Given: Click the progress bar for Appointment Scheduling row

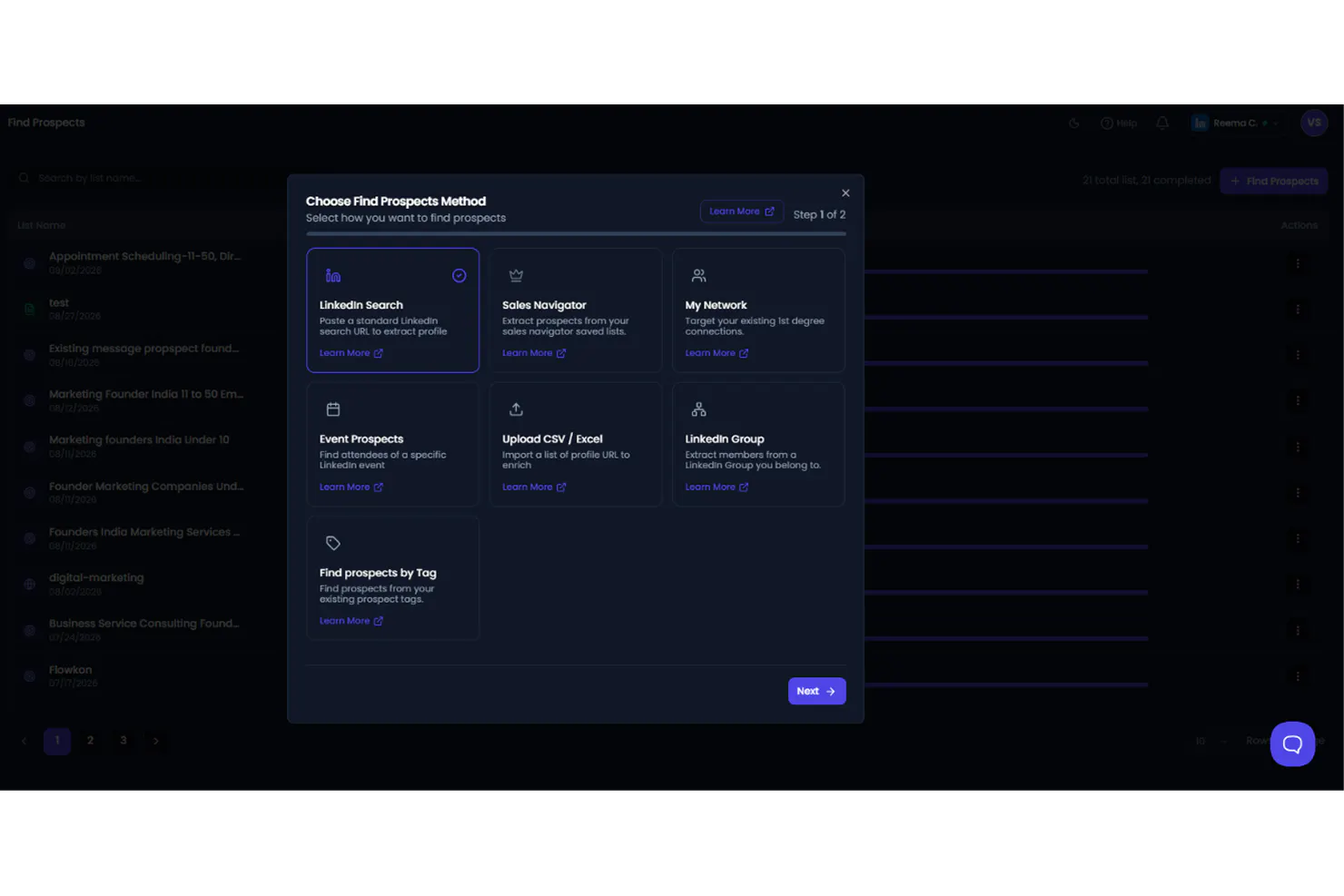Looking at the screenshot, I should point(1006,271).
